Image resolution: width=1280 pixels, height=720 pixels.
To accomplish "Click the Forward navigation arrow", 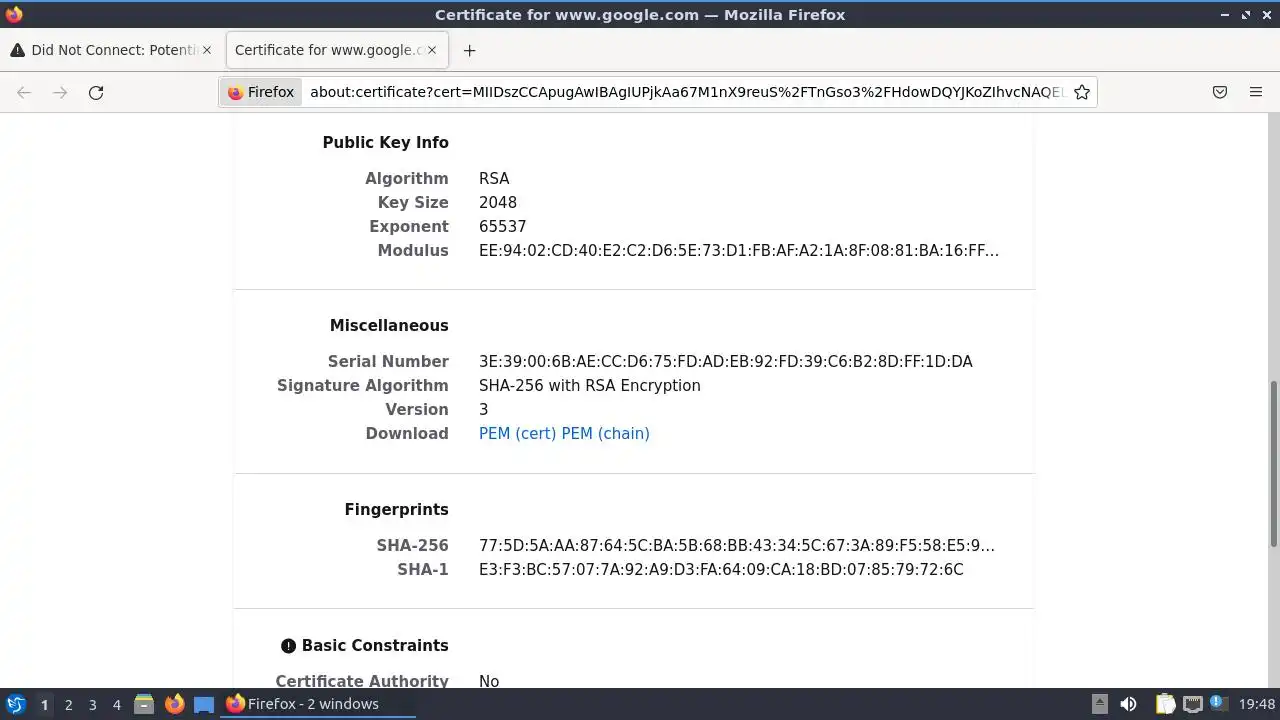I will tap(60, 92).
